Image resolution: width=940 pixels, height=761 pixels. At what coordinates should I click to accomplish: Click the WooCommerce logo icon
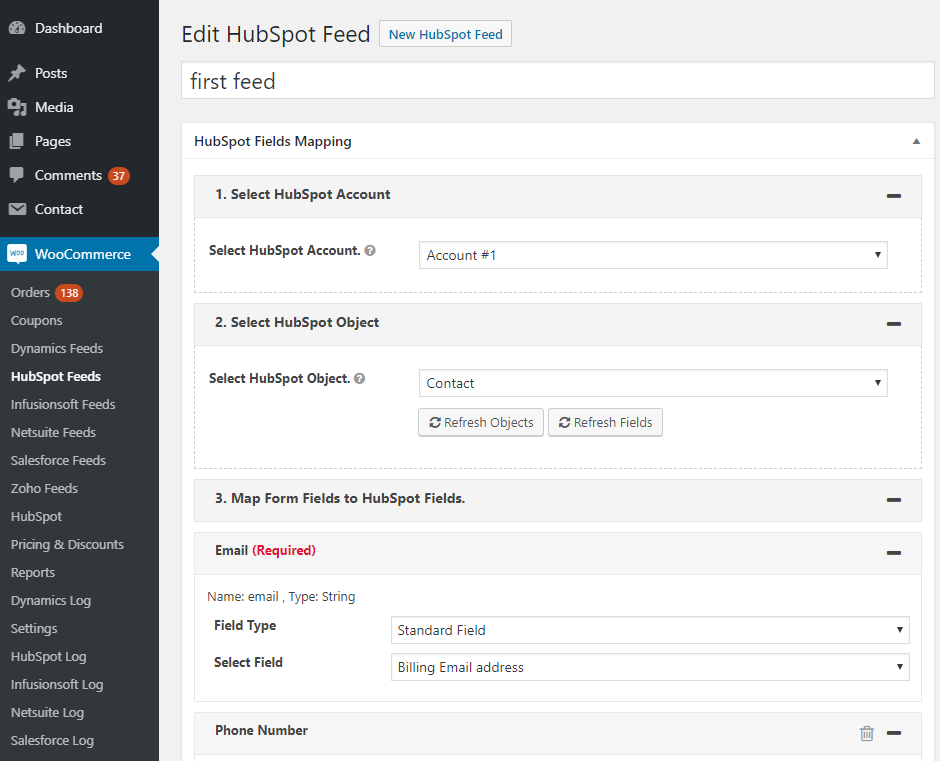[17, 254]
